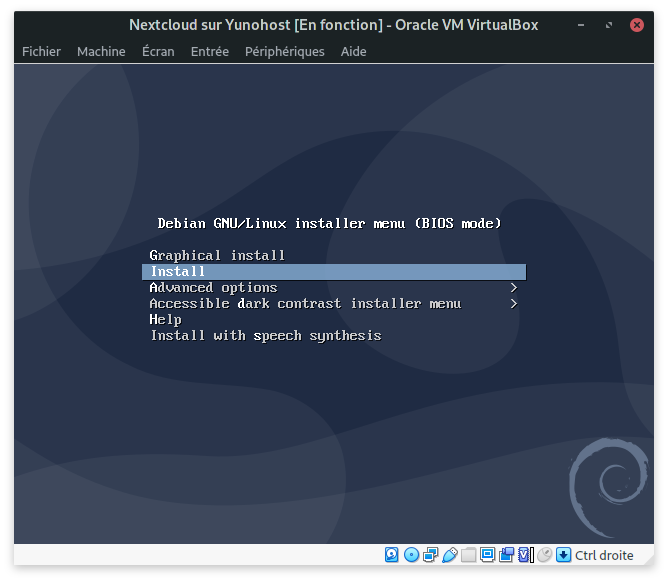Viewport: 668px width, 582px height.
Task: Select the Help entry
Action: 165,320
